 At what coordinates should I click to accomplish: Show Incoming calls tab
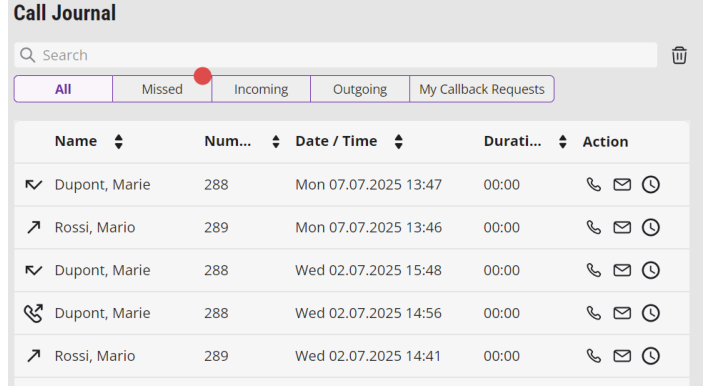[261, 89]
